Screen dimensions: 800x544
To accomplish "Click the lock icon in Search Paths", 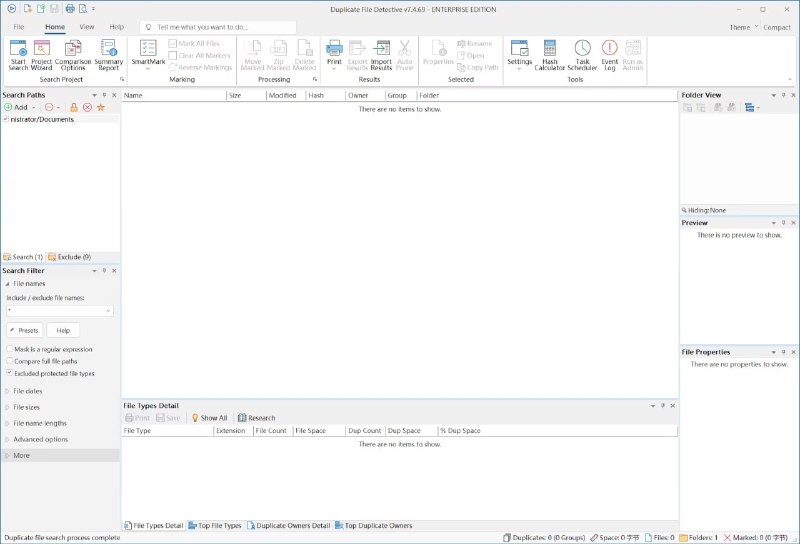I will pos(74,107).
